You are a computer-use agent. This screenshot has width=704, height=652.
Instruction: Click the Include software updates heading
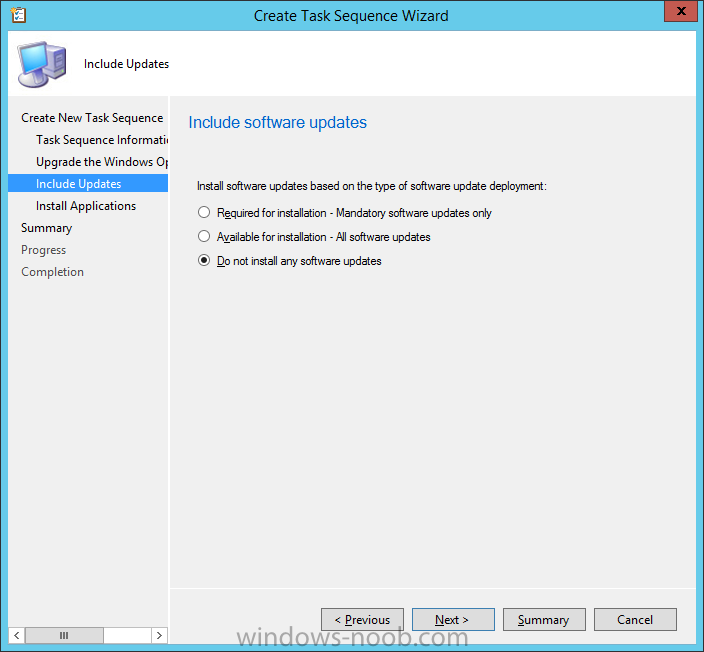[277, 122]
